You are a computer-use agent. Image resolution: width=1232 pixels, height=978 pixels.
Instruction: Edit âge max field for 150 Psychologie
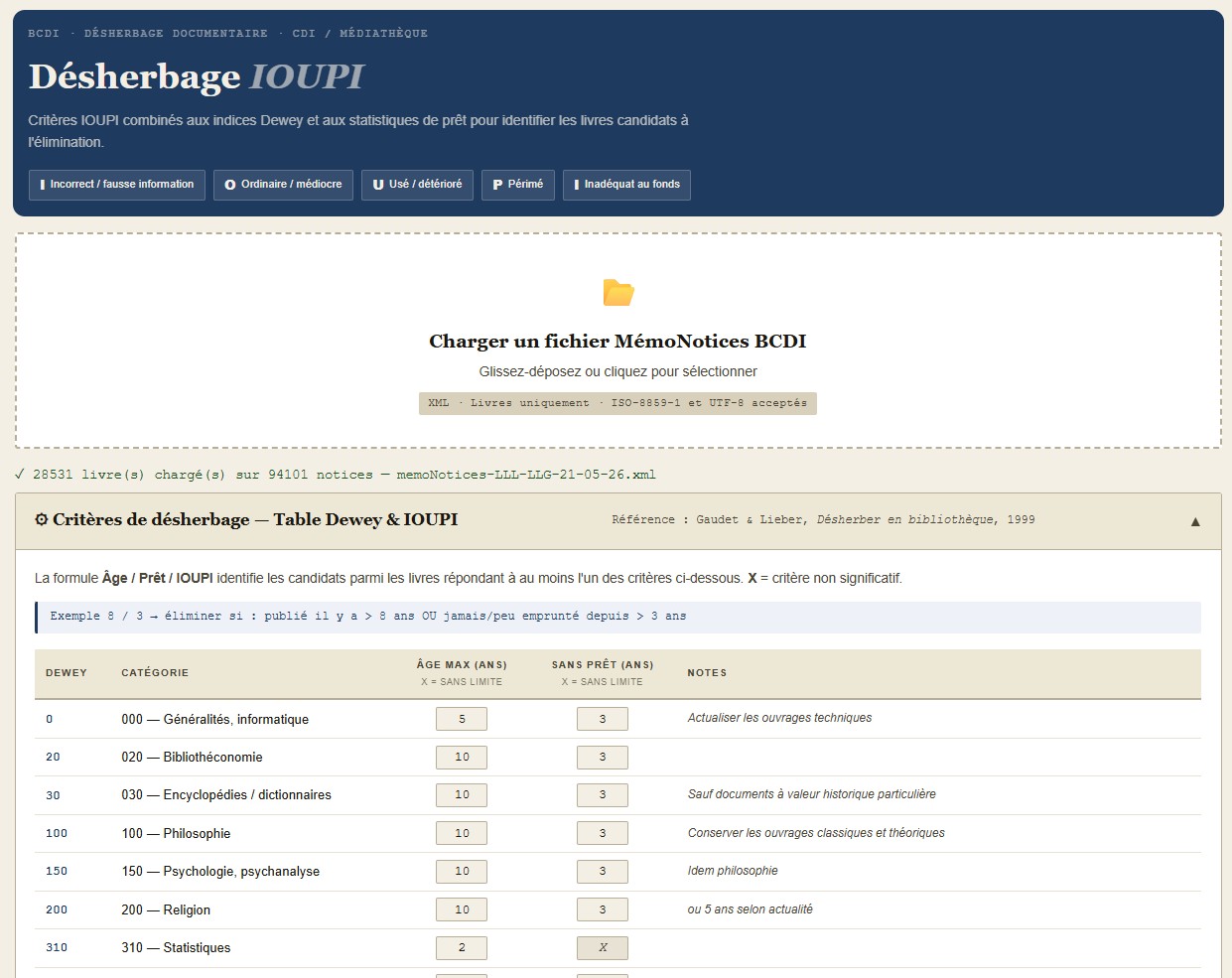pos(462,872)
